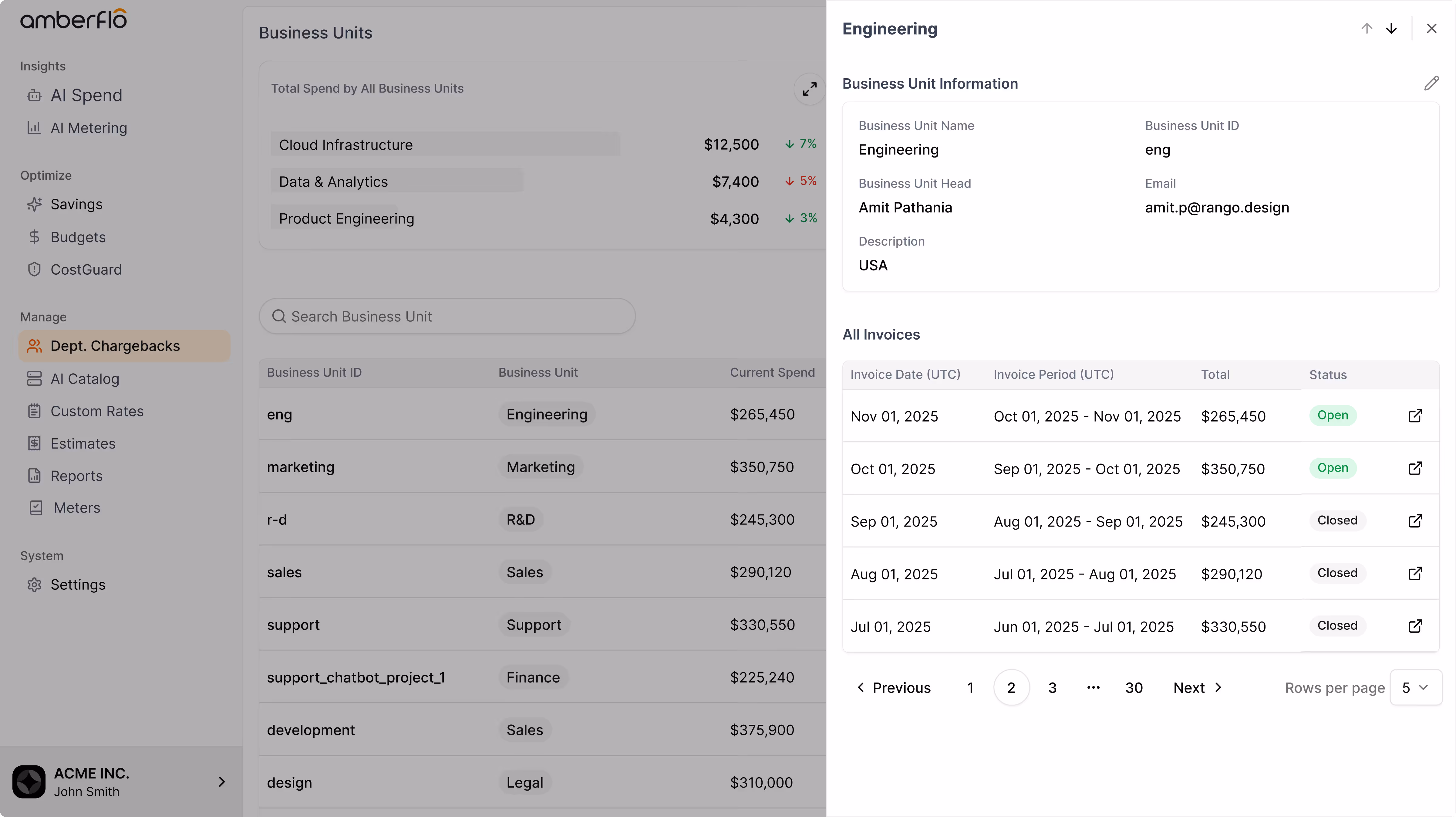This screenshot has width=1456, height=817.
Task: Expand the Total Spend chart to fullscreen
Action: pyautogui.click(x=809, y=89)
